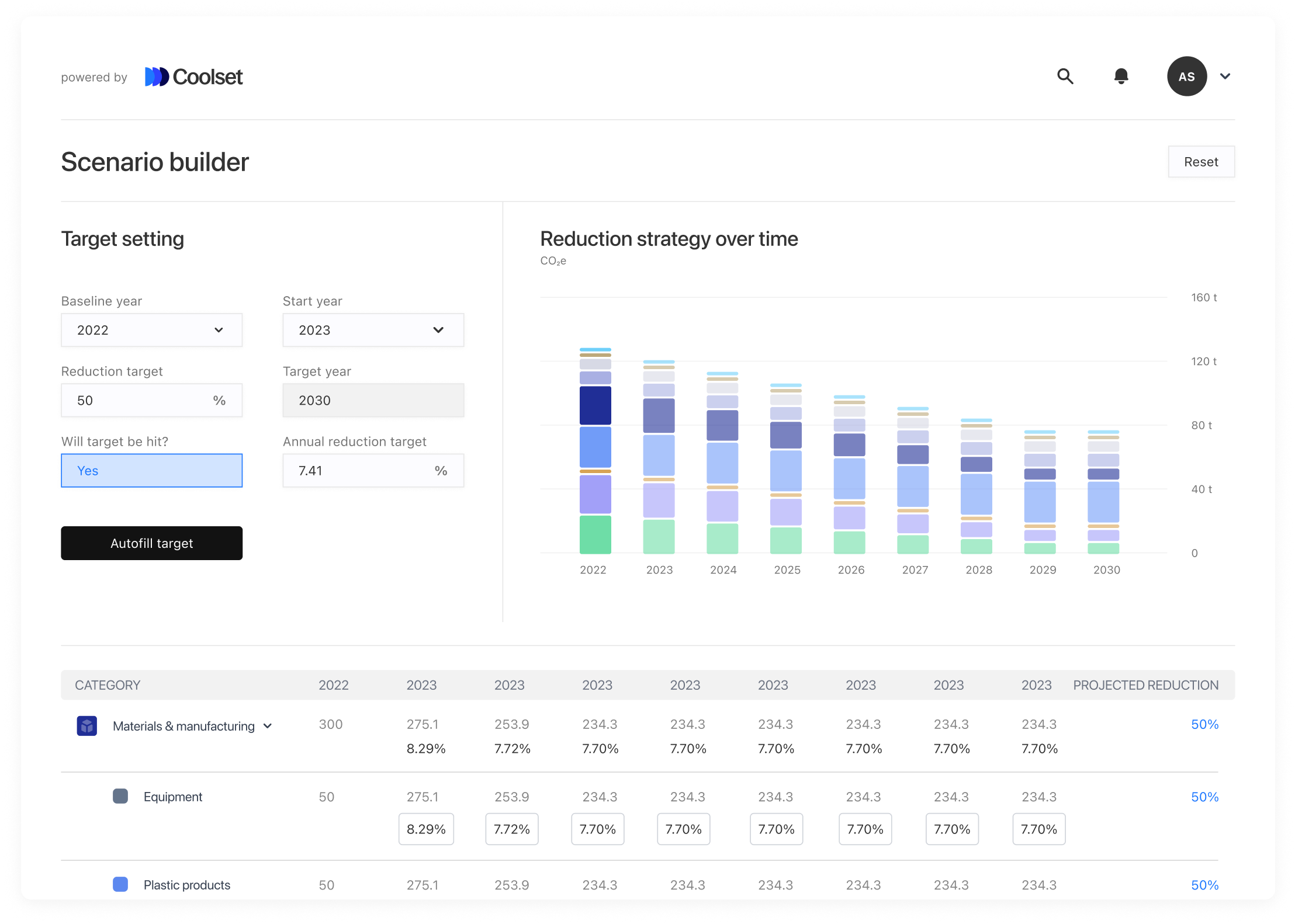
Task: Click Equipment's 50% projected reduction link
Action: (1204, 797)
